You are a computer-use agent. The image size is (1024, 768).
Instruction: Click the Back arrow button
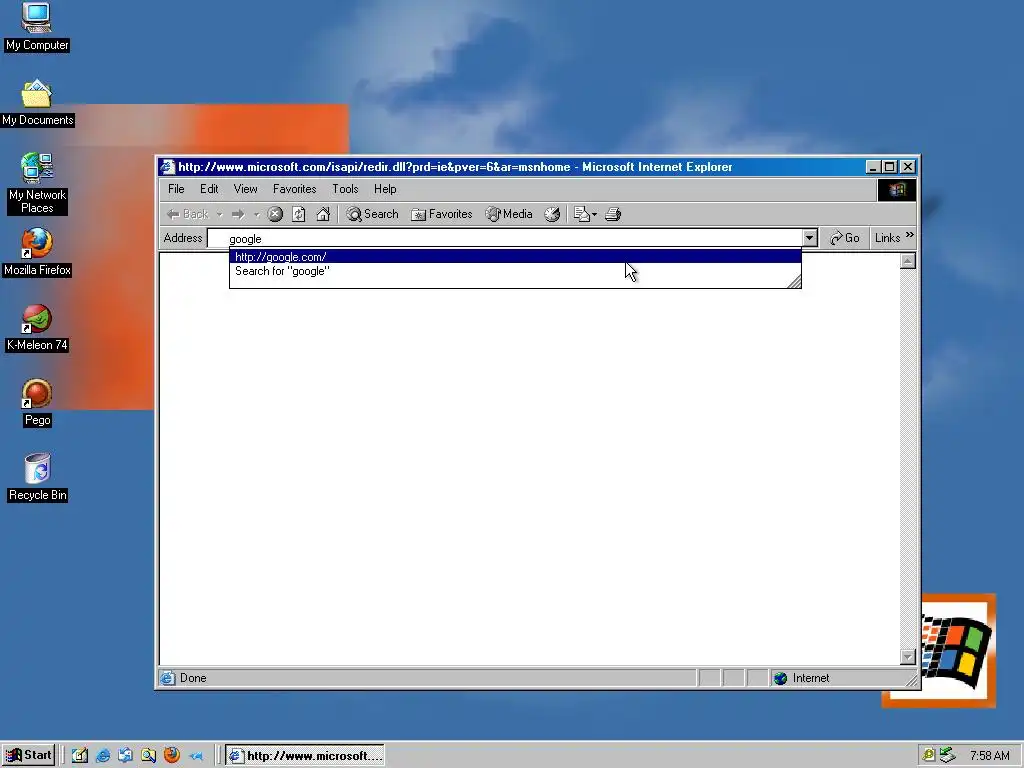point(187,214)
